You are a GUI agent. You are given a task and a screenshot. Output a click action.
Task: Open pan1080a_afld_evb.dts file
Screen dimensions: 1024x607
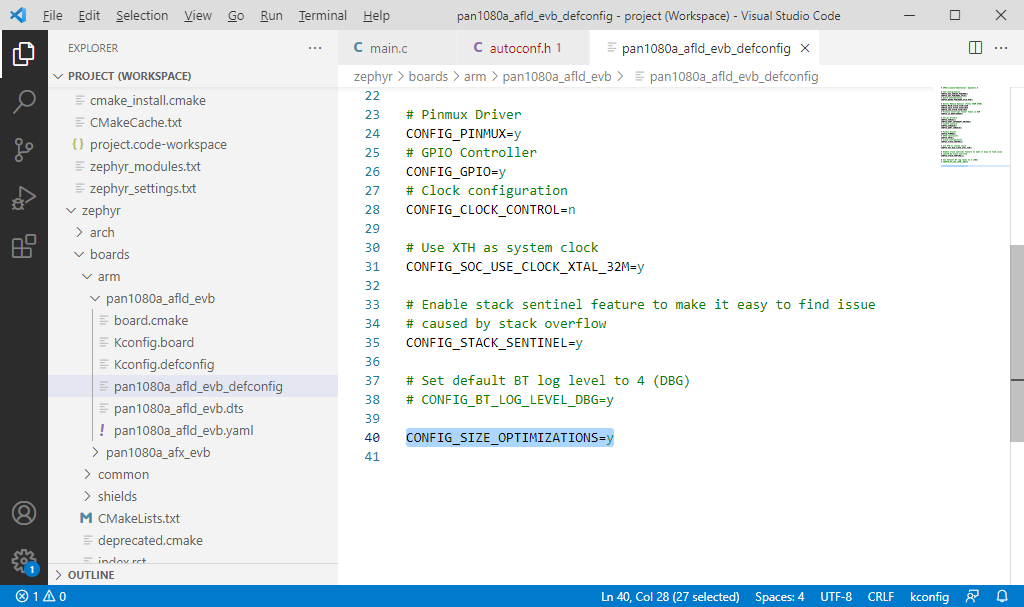(193, 408)
